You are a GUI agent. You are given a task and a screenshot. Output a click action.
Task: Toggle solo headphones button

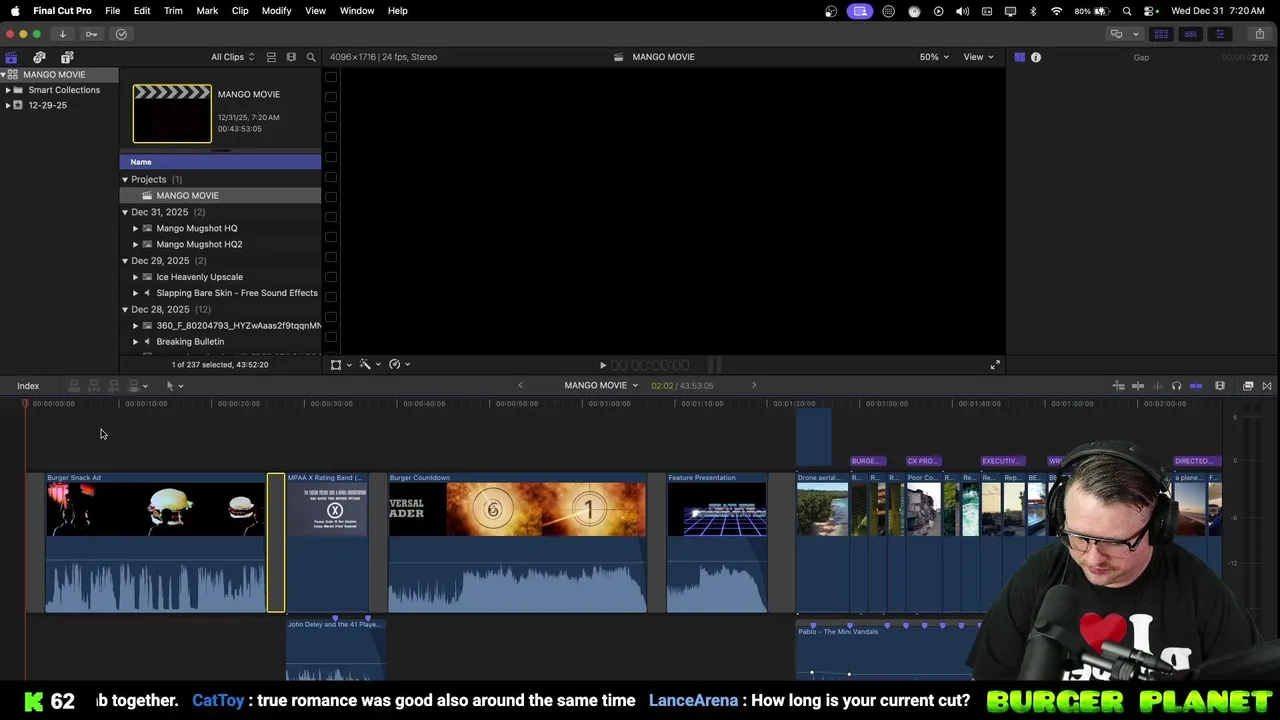(x=1176, y=386)
